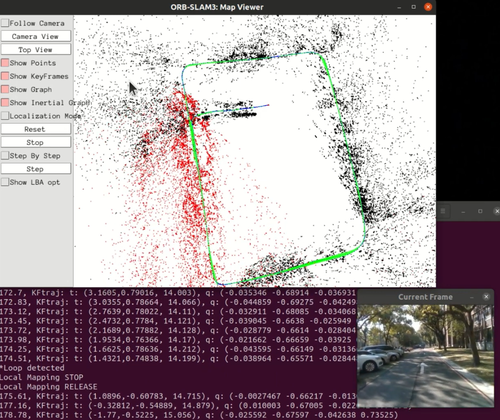Enable Localization Mode checkbox
This screenshot has width=500, height=420.
(5, 116)
